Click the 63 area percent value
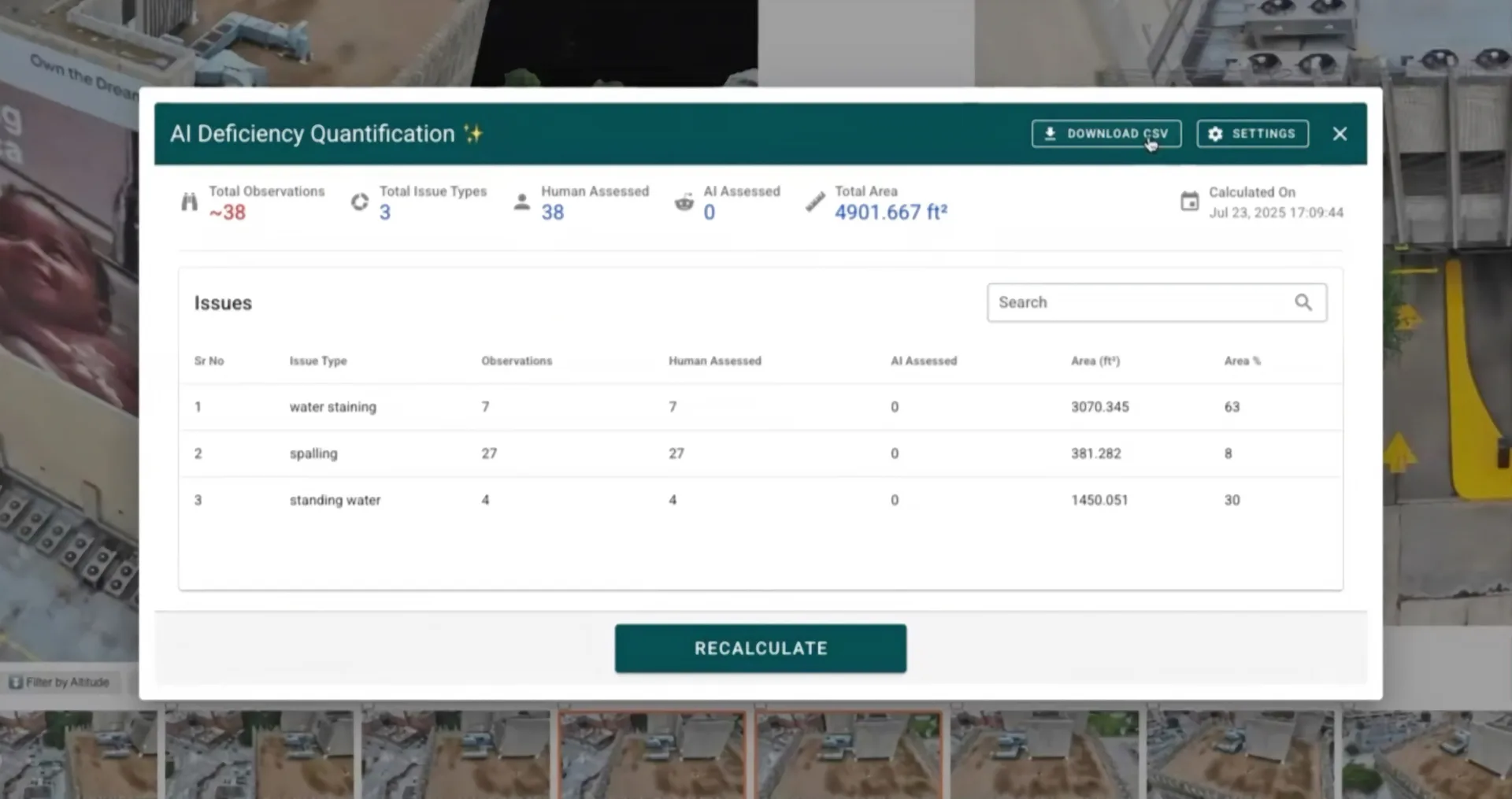 [x=1232, y=407]
